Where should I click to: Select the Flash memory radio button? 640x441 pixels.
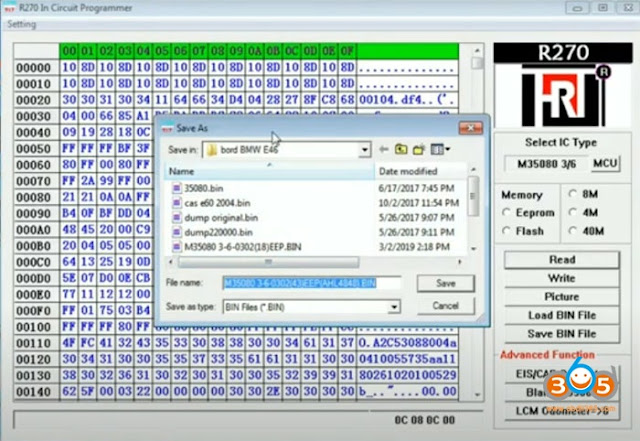[507, 231]
